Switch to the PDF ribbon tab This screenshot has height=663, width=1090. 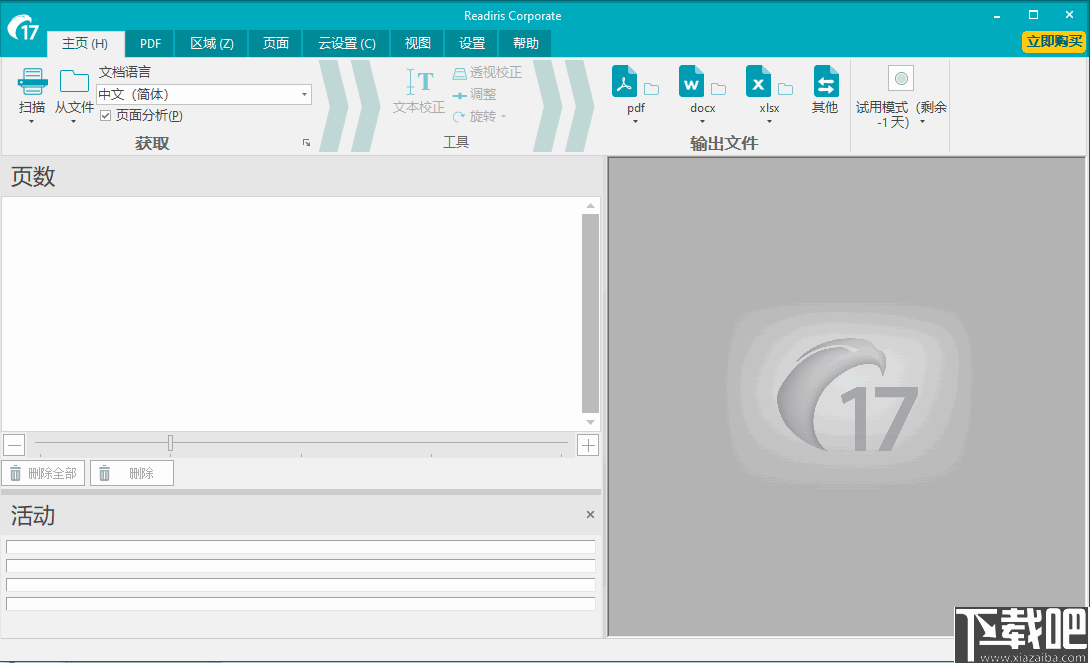(x=149, y=43)
